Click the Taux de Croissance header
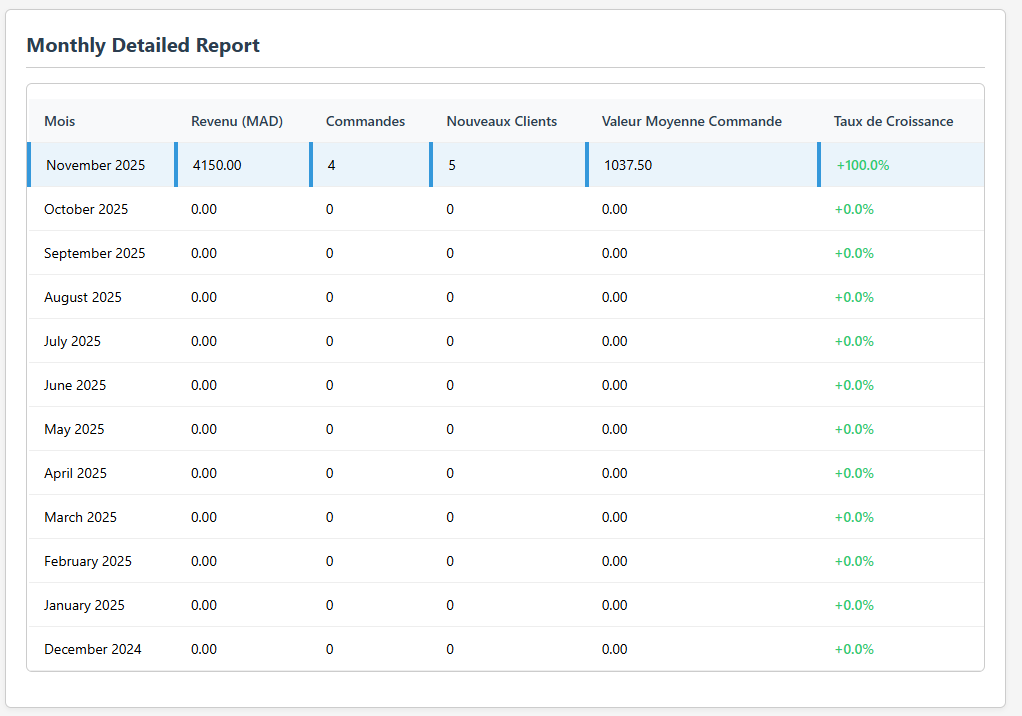The width and height of the screenshot is (1022, 716). coord(893,121)
